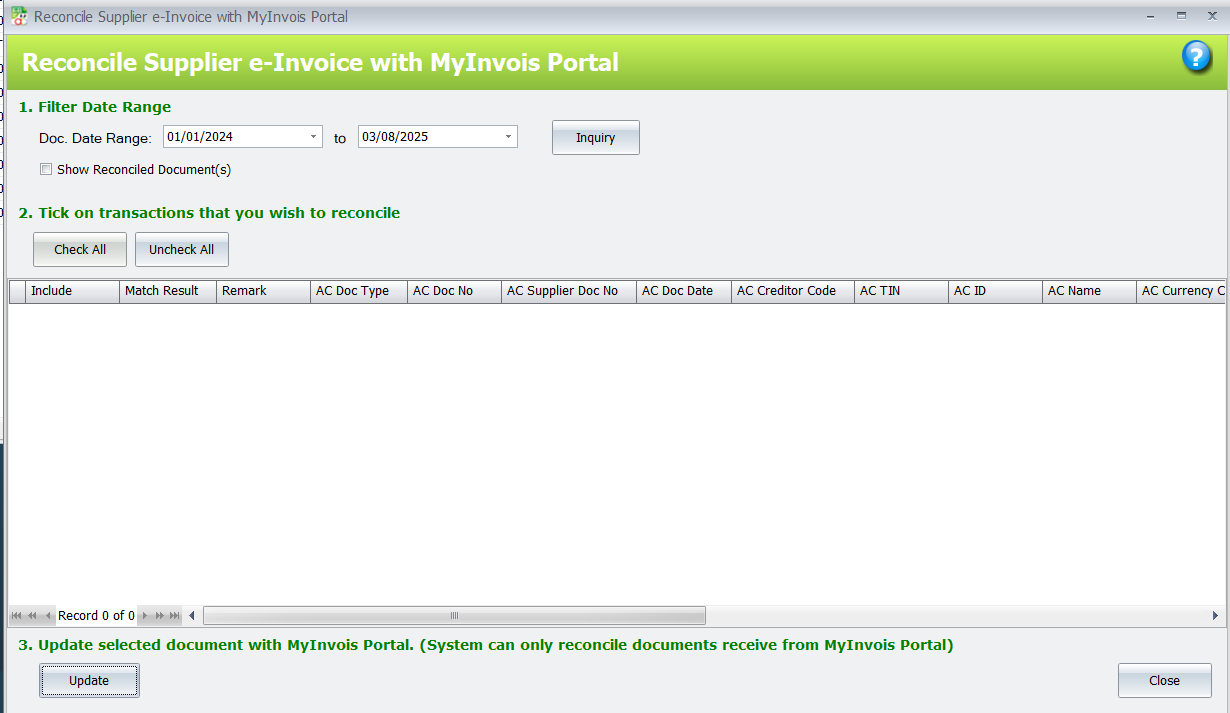Screen dimensions: 1230x713
Task: Go to the previous record
Action: pos(47,616)
